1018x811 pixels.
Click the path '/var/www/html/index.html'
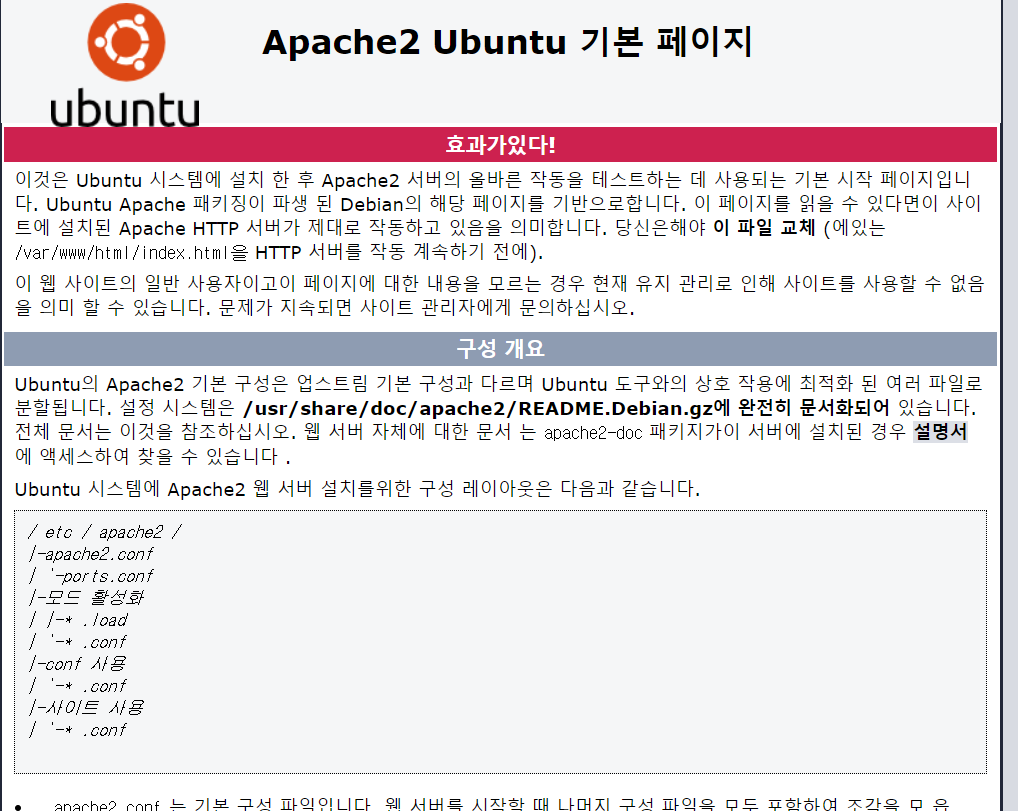(122, 253)
